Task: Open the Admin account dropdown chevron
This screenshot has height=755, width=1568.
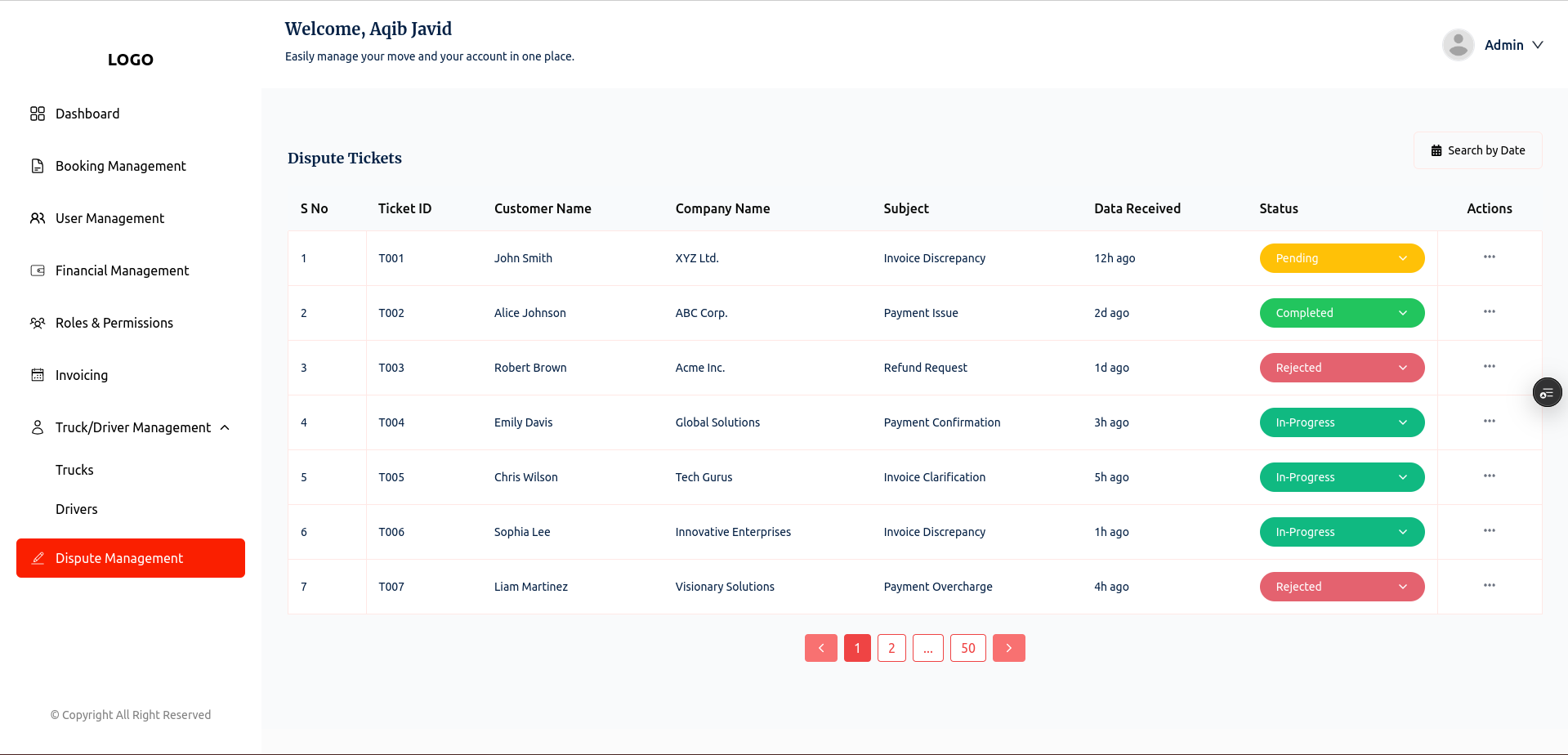Action: point(1537,45)
